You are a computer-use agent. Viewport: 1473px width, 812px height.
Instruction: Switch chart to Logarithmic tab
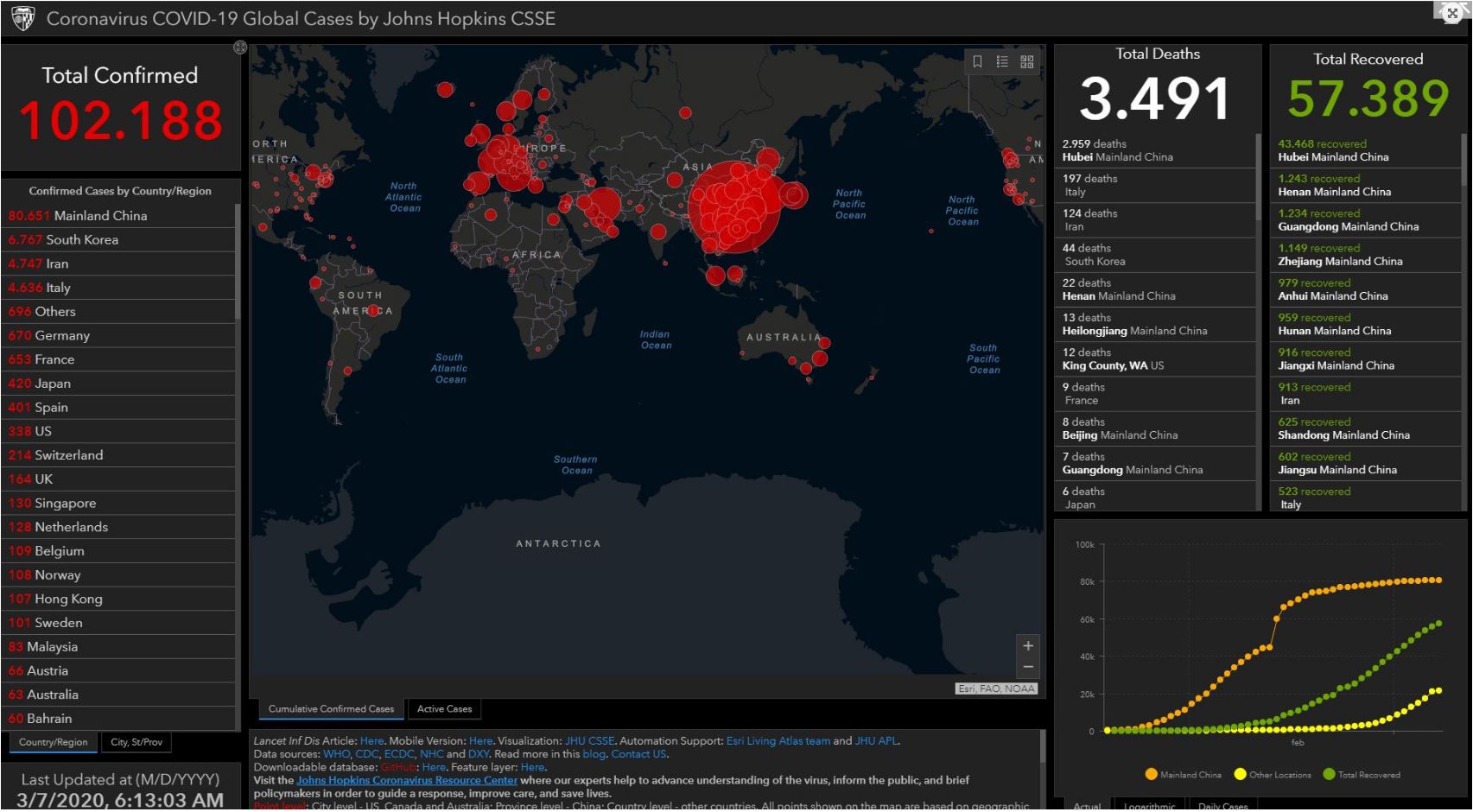tap(1149, 805)
